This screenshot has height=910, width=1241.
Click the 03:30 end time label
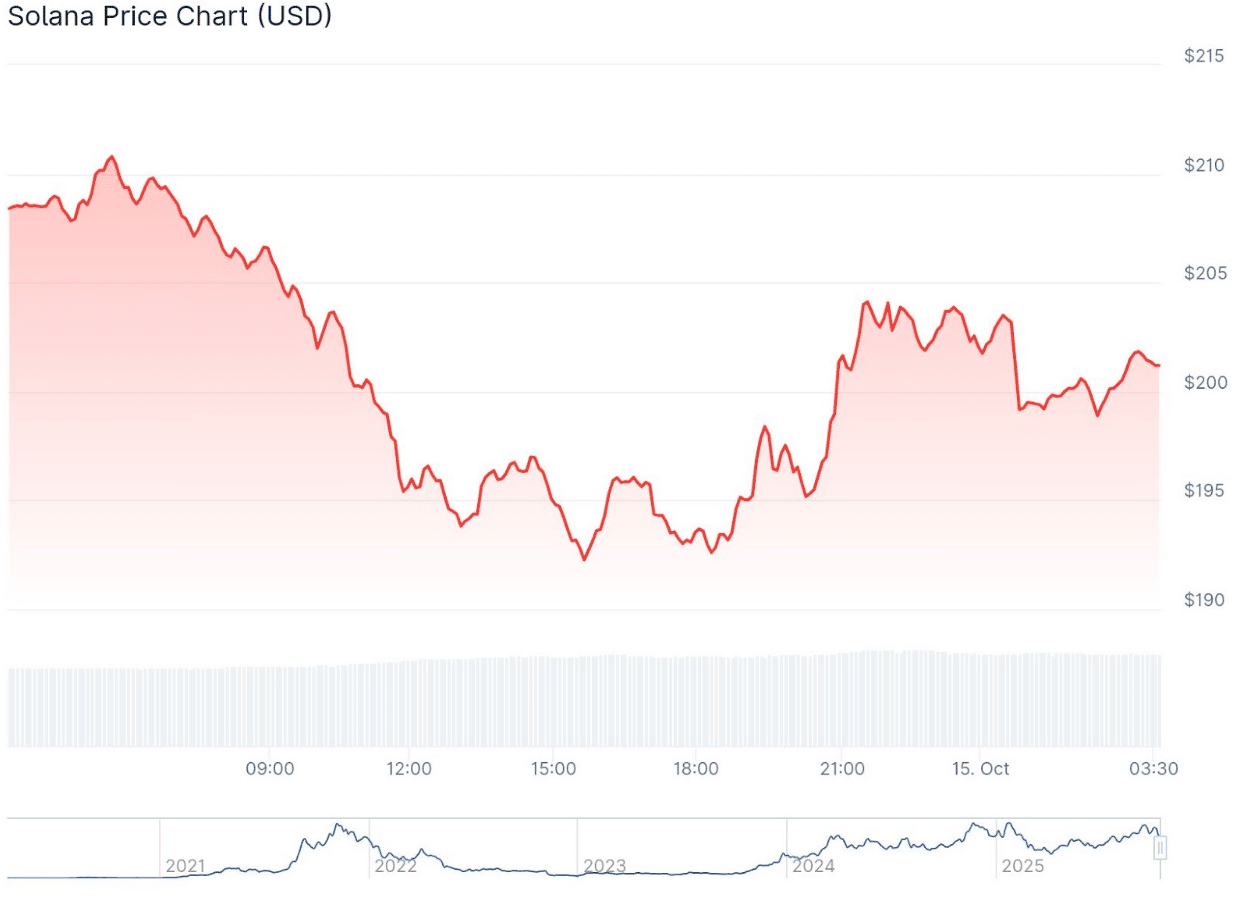[1153, 769]
